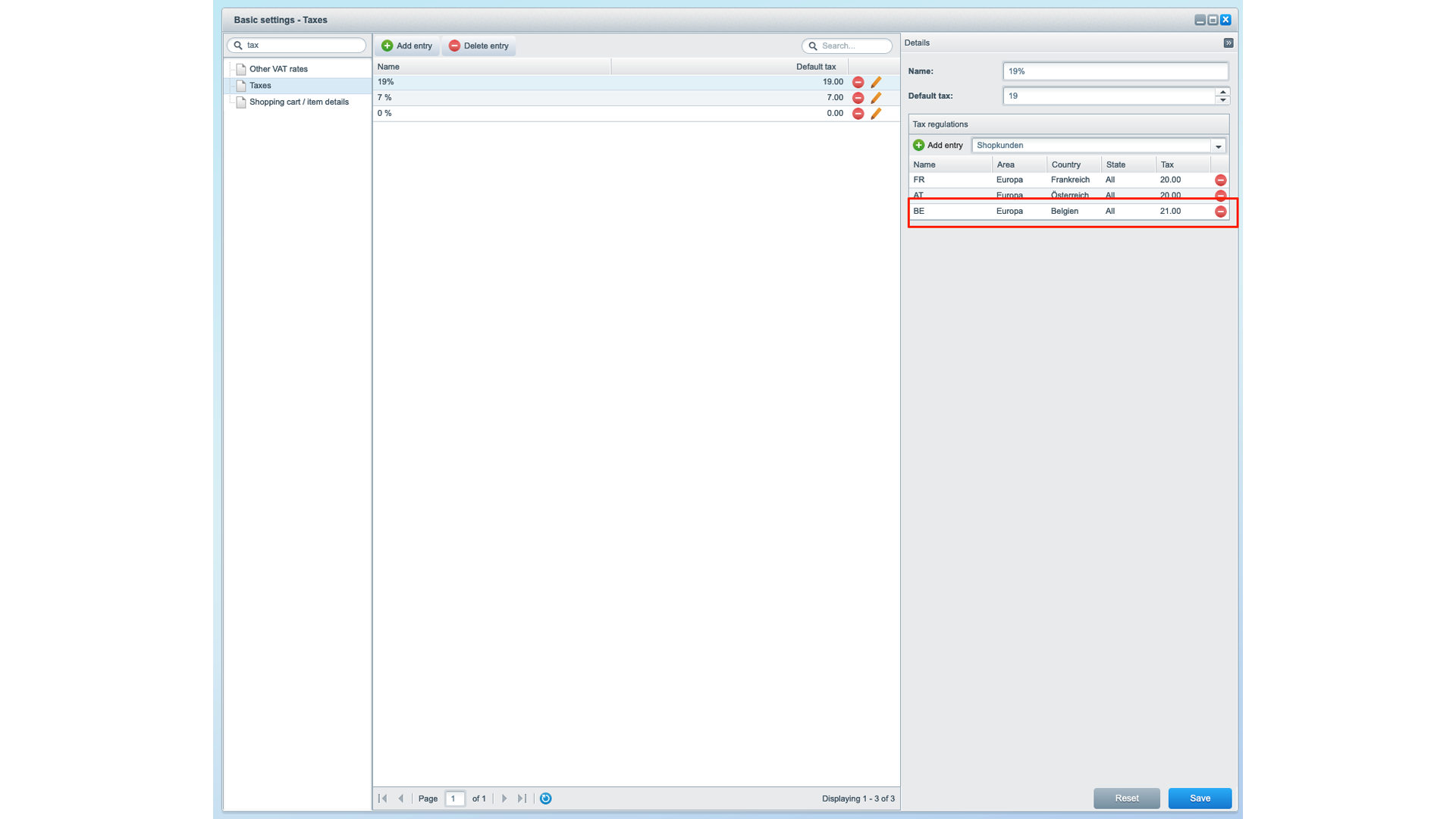Sort regulations by Country column
The image size is (1456, 819).
pyautogui.click(x=1074, y=165)
